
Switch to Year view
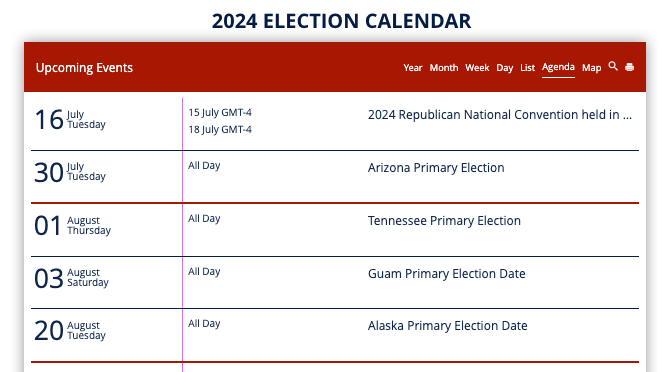(412, 68)
